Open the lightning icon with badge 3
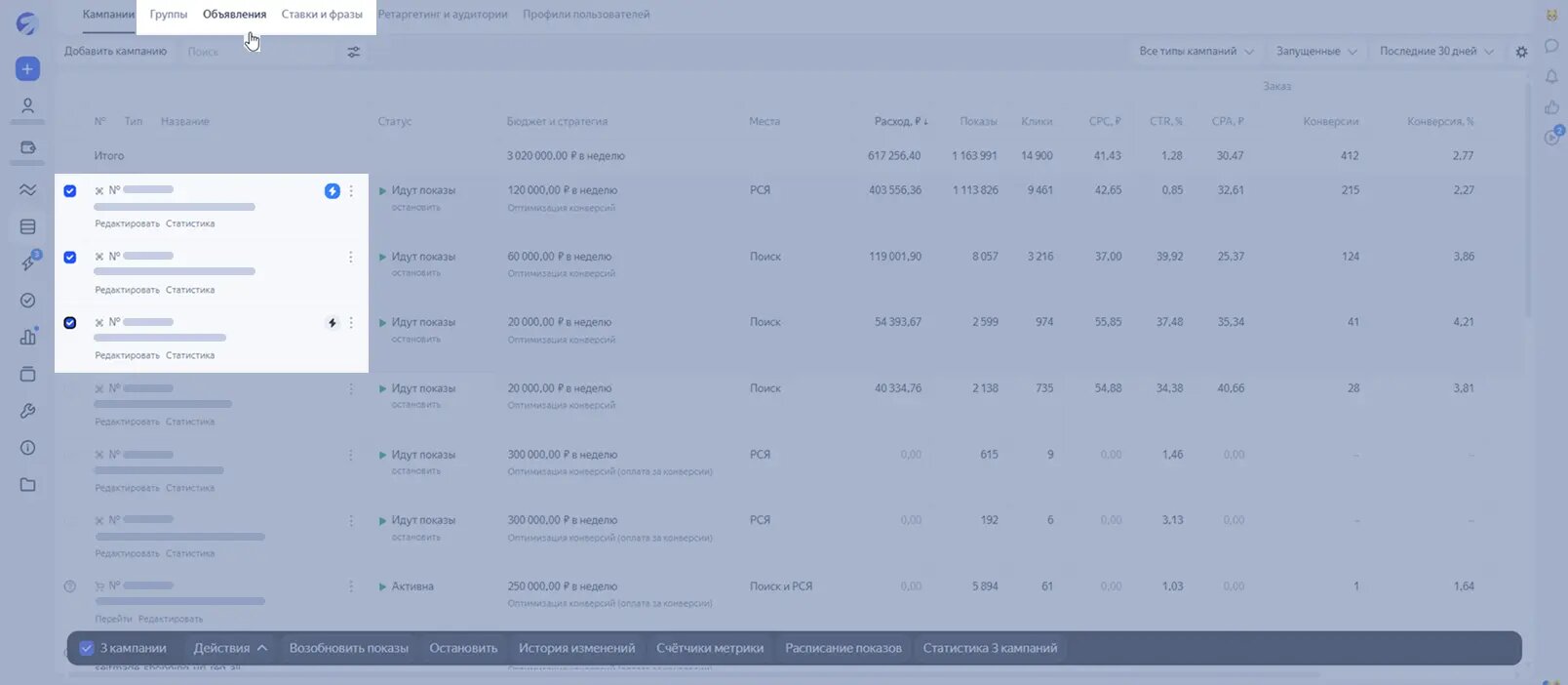Viewport: 1568px width, 685px height. 28,262
